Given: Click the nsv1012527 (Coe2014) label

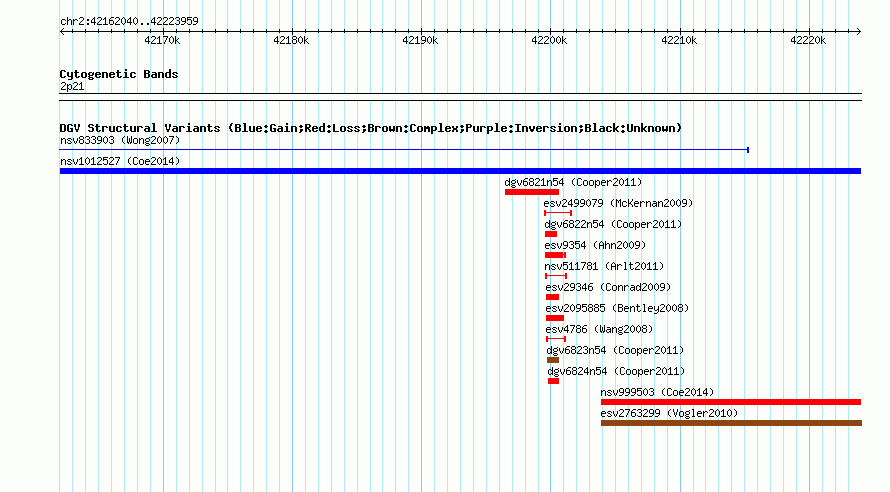Looking at the screenshot, I should (x=120, y=161).
